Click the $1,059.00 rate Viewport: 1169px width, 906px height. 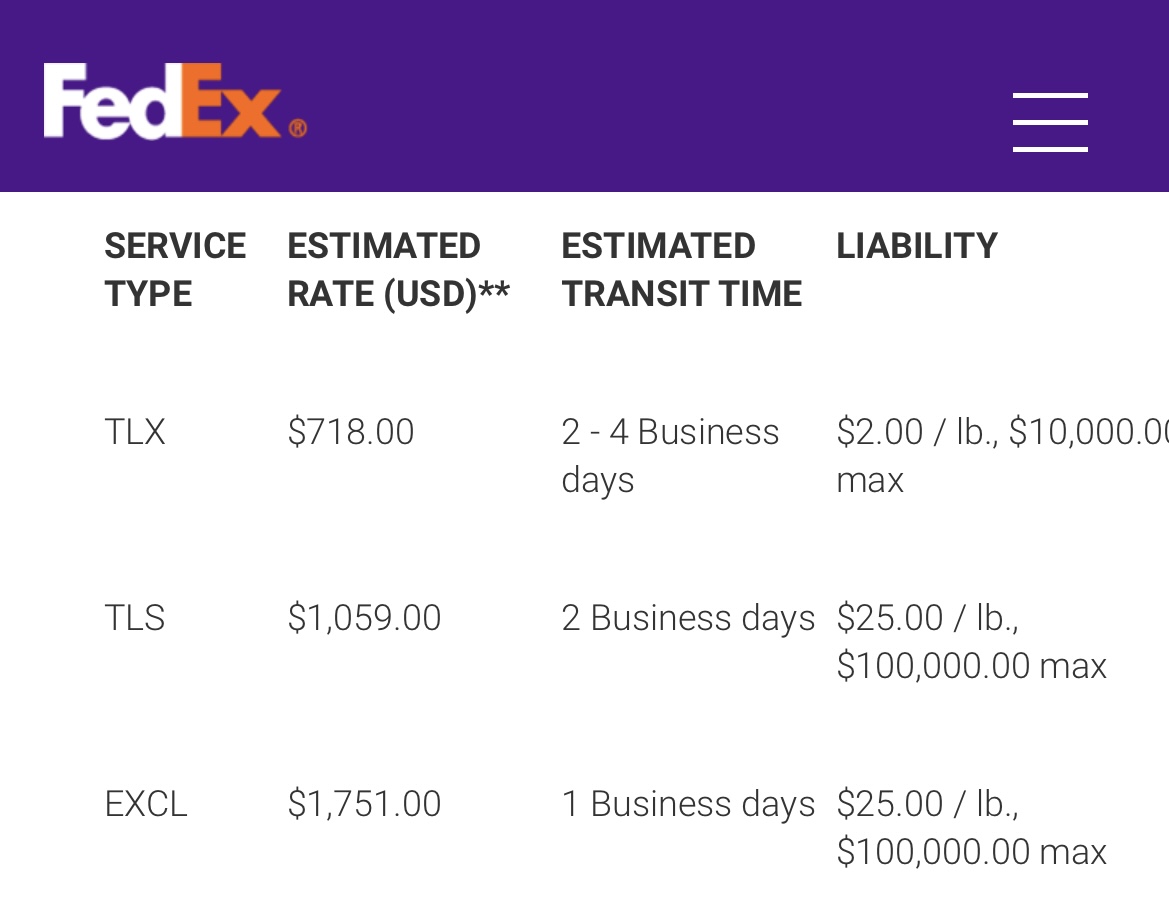point(364,618)
